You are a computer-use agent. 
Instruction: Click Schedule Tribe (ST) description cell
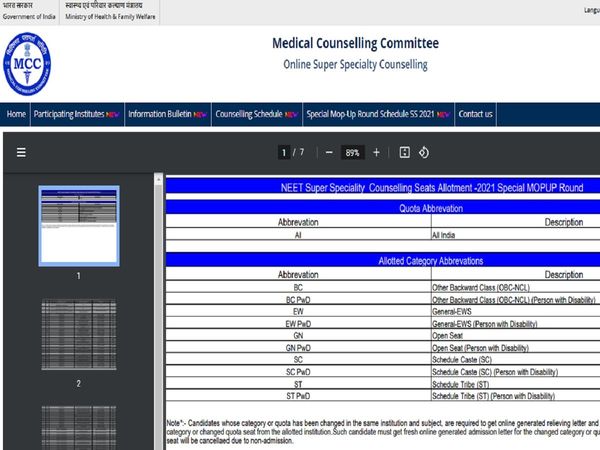pyautogui.click(x=515, y=384)
